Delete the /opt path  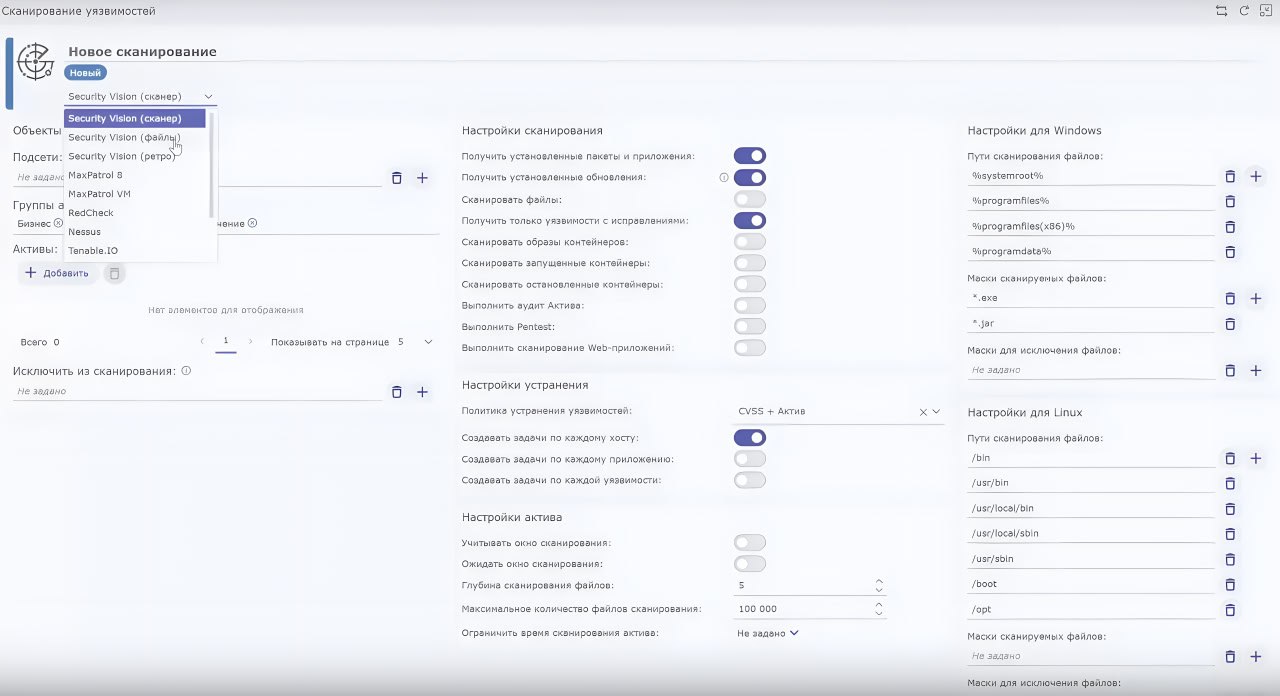(1230, 610)
